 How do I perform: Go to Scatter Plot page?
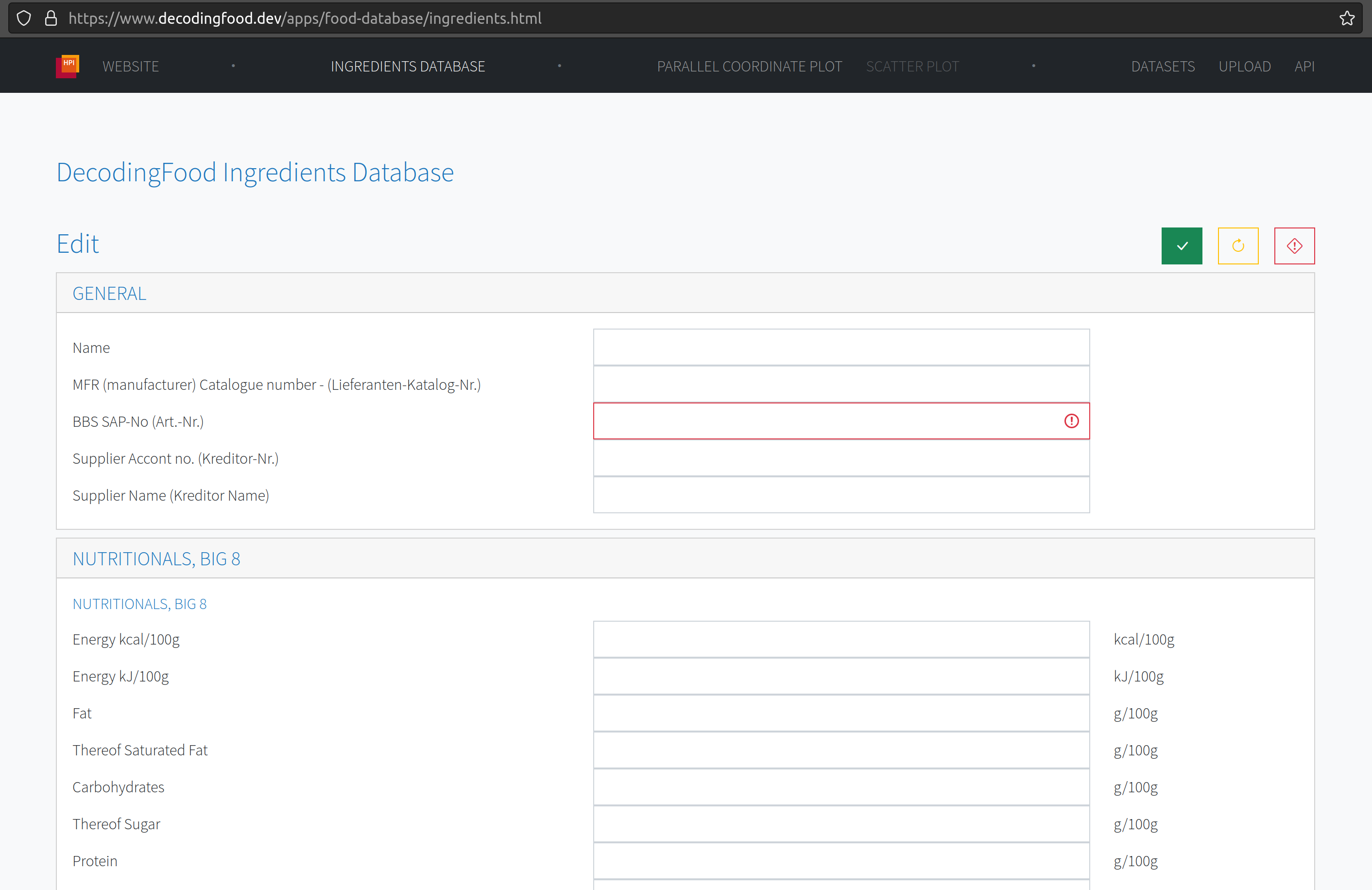[x=912, y=66]
